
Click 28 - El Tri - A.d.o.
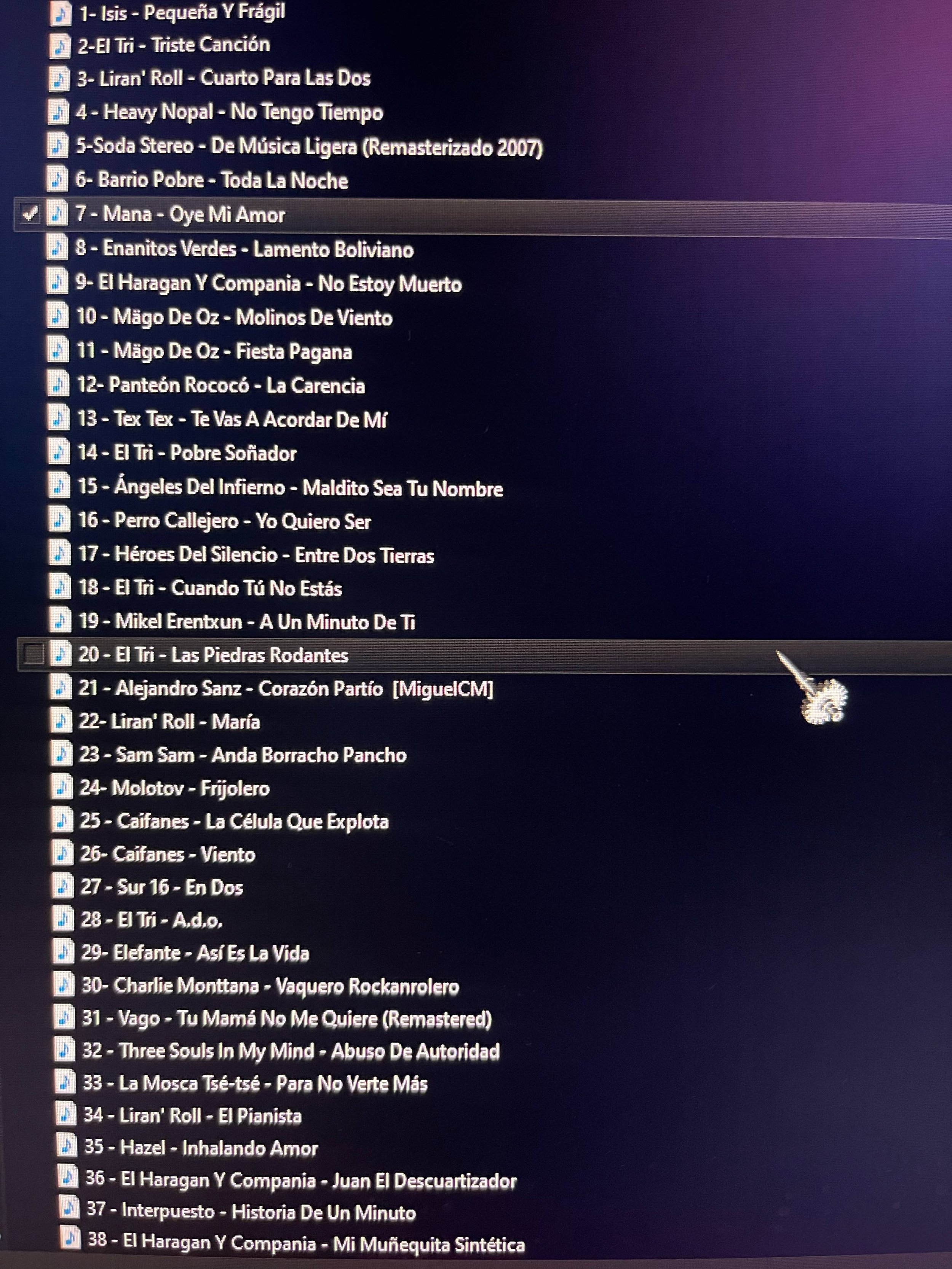152,919
